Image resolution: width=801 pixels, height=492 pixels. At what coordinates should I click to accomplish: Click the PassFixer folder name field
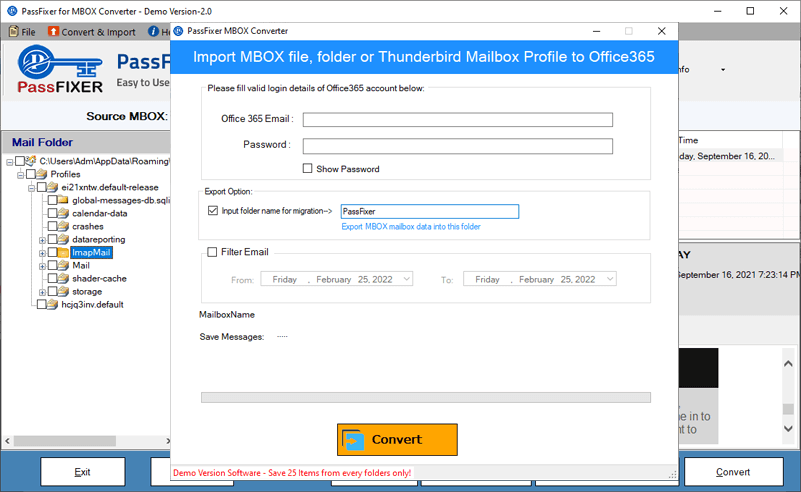point(430,212)
